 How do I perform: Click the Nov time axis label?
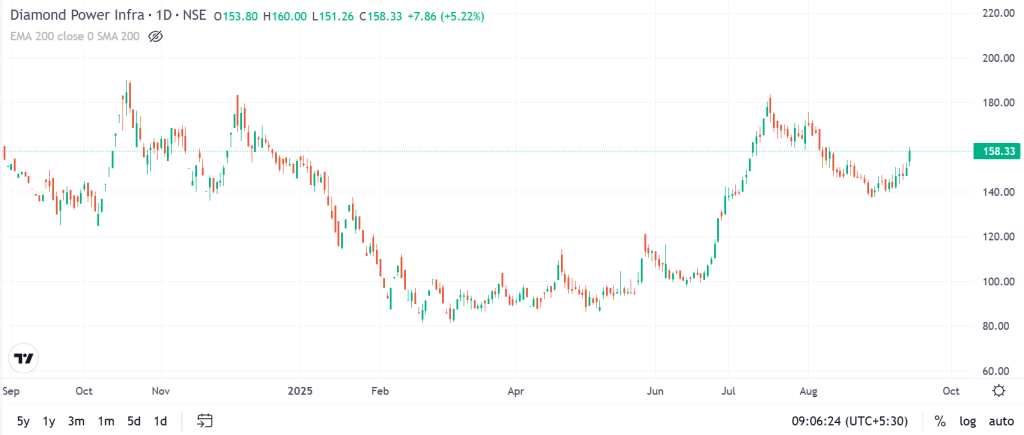[x=161, y=391]
